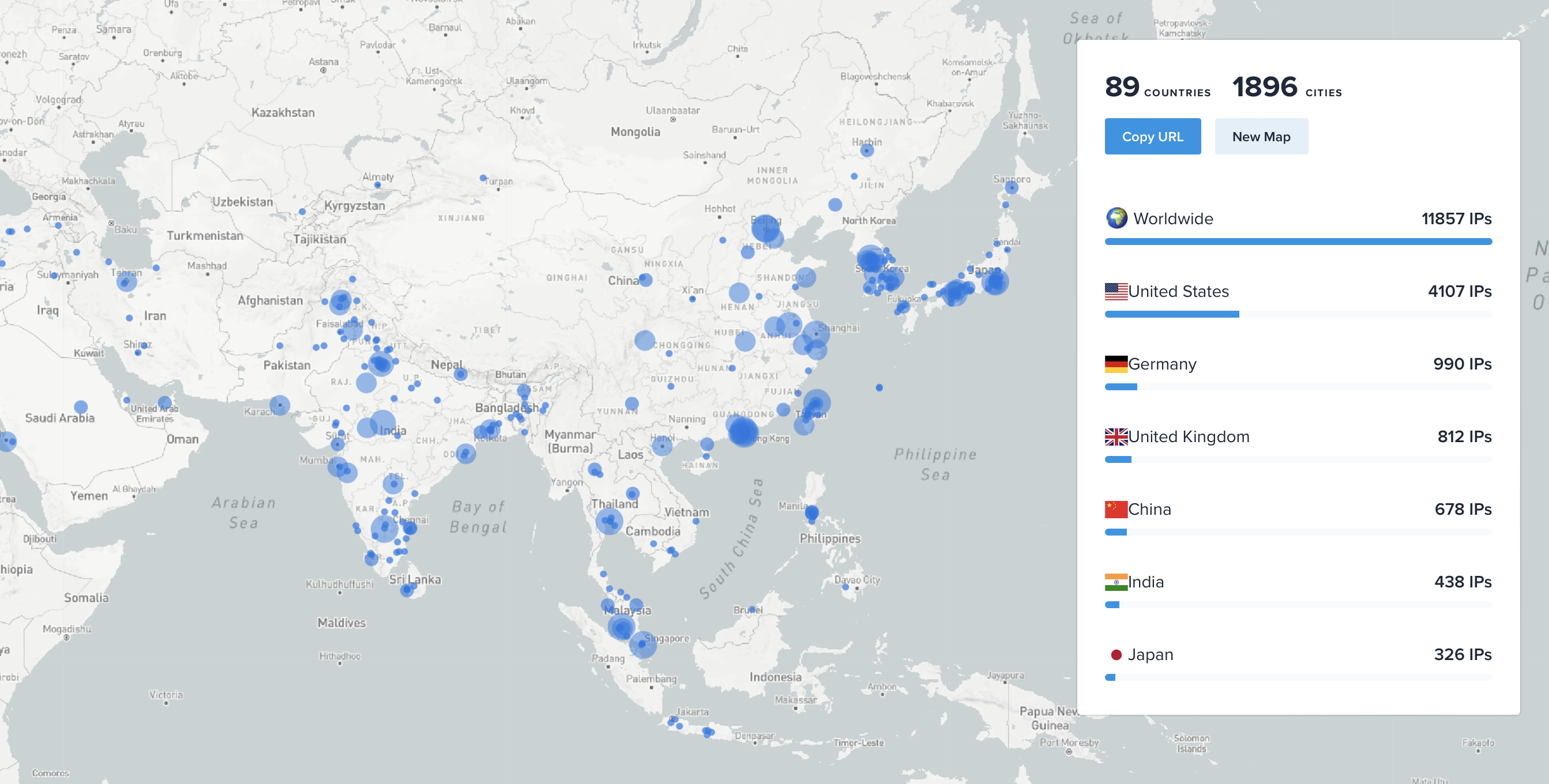The width and height of the screenshot is (1549, 784).
Task: Click the Sri Lanka map marker
Action: pos(407,590)
